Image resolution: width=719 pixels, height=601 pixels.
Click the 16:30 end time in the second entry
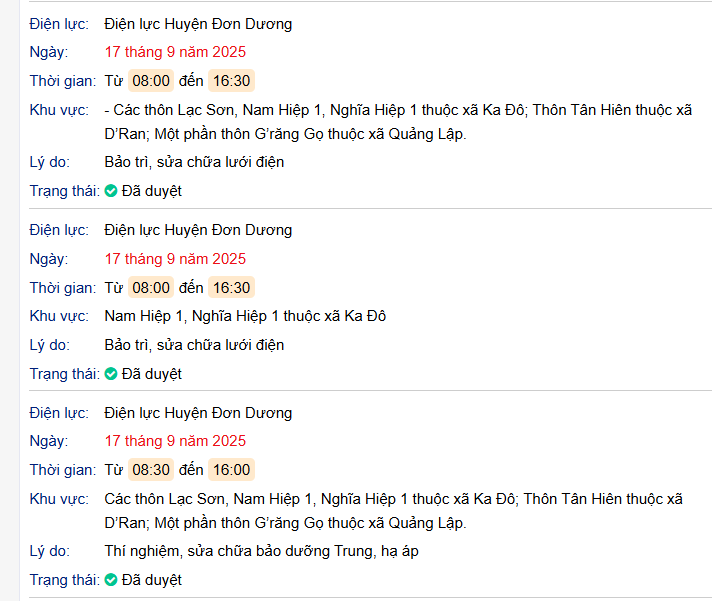231,288
